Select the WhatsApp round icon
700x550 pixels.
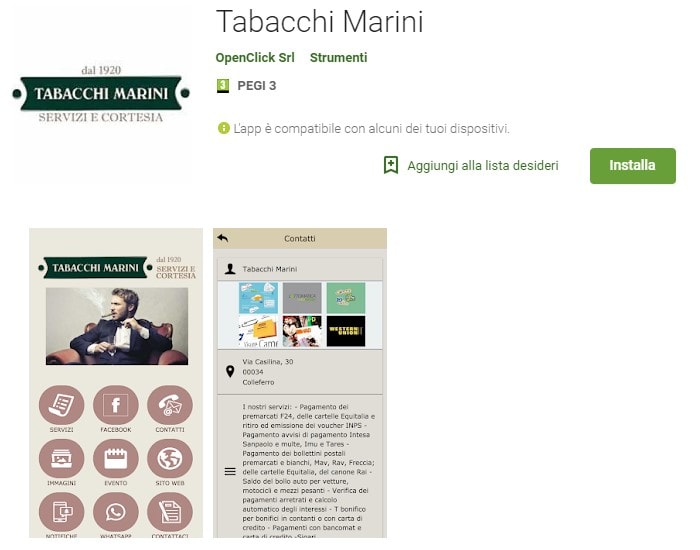[x=116, y=512]
